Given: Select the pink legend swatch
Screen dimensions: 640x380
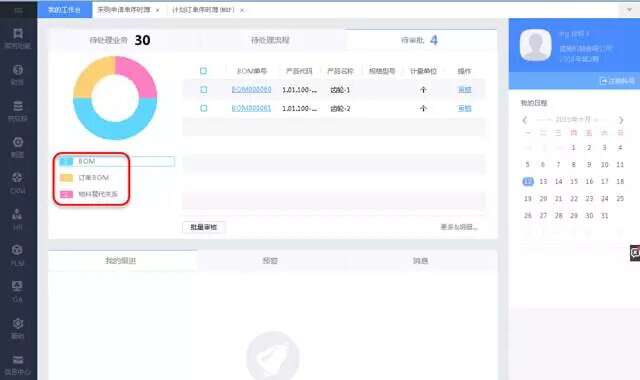Looking at the screenshot, I should point(66,194).
